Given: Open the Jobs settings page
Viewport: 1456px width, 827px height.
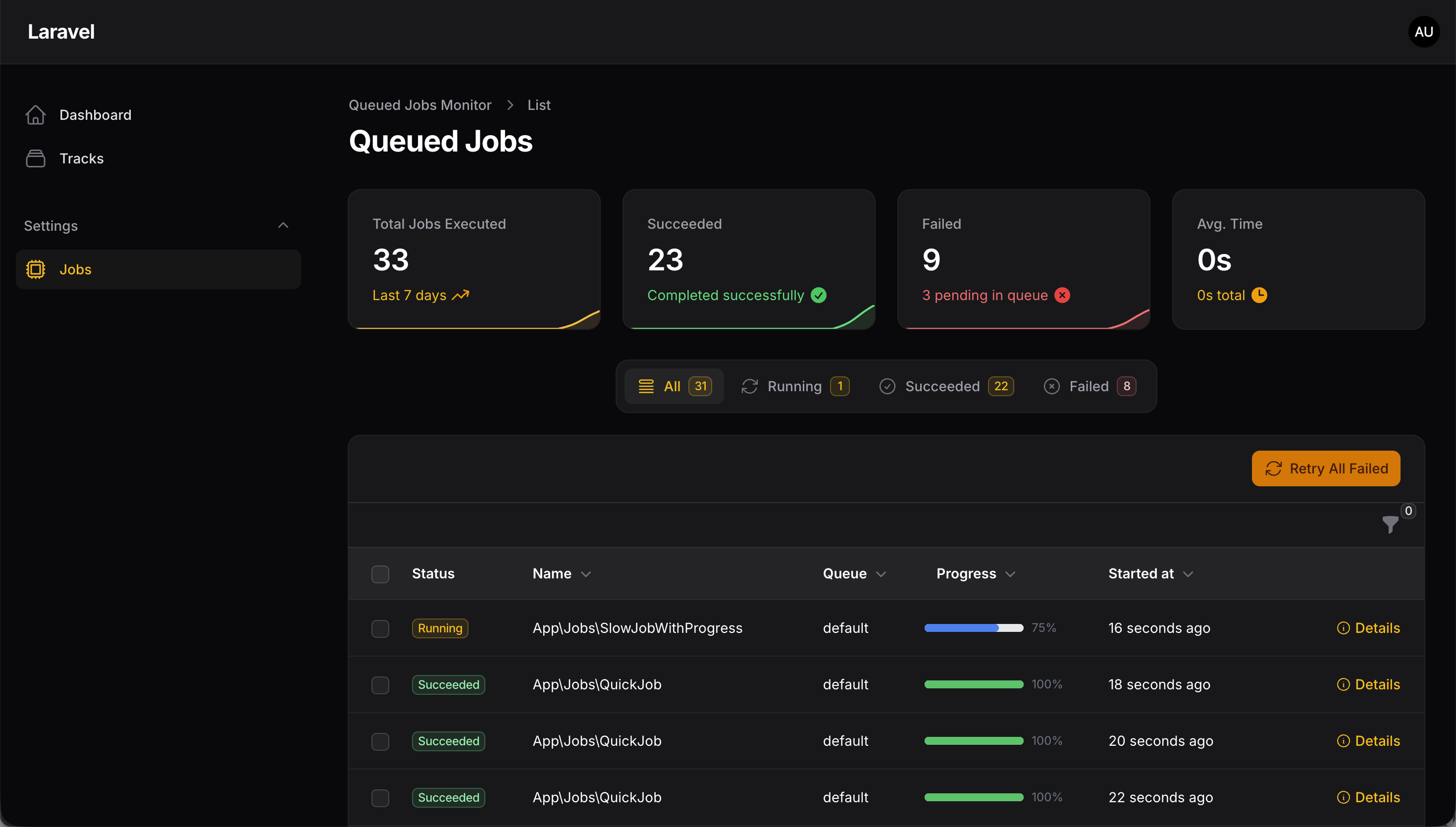Looking at the screenshot, I should [75, 269].
